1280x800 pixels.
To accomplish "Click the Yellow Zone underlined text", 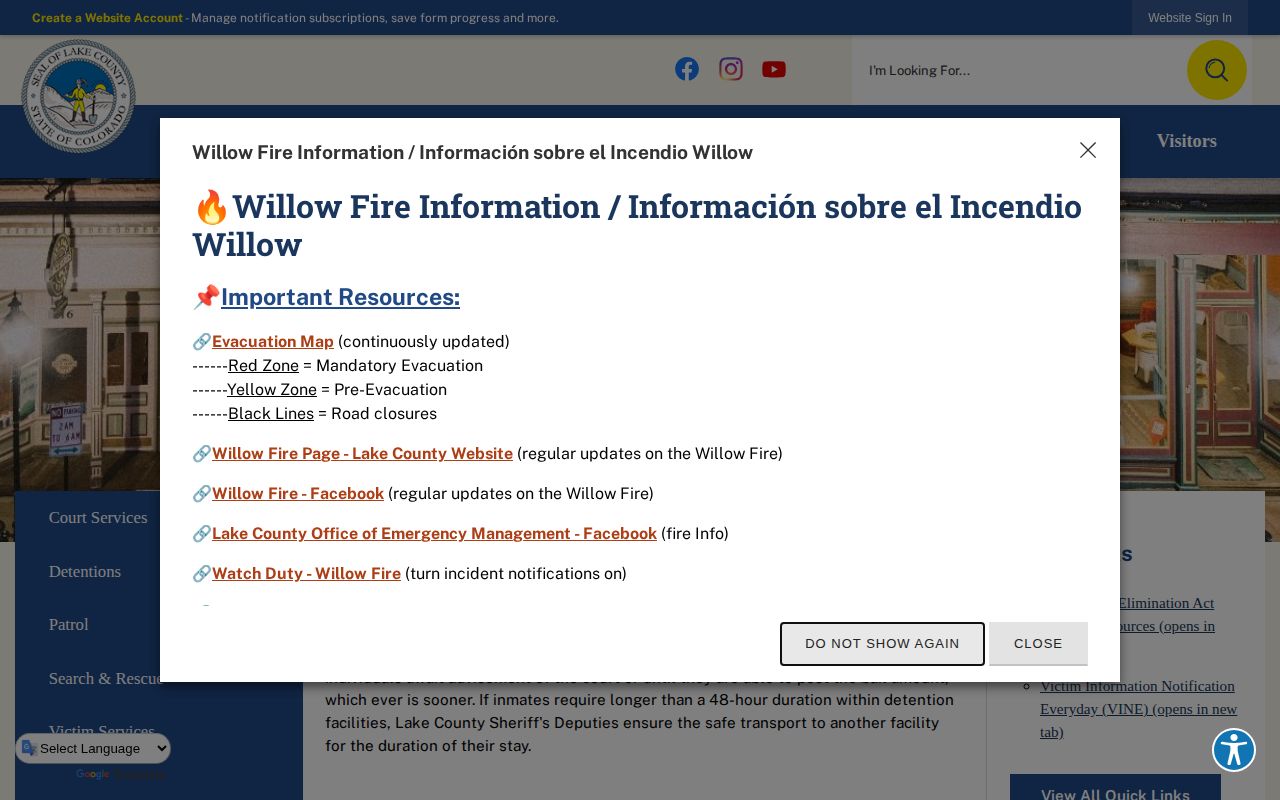I will 272,390.
